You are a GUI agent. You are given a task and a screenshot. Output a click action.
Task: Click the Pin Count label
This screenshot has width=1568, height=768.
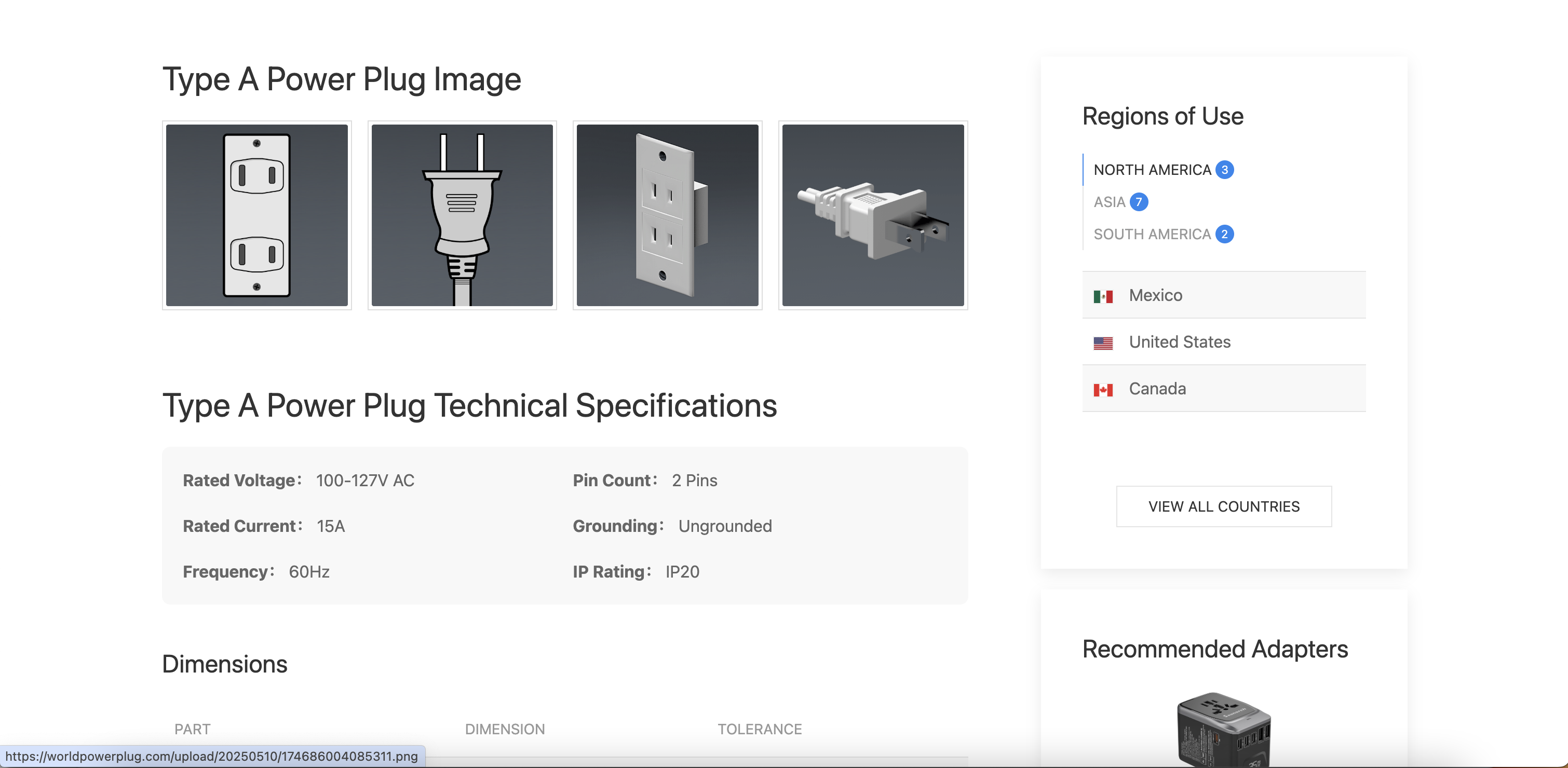[615, 481]
